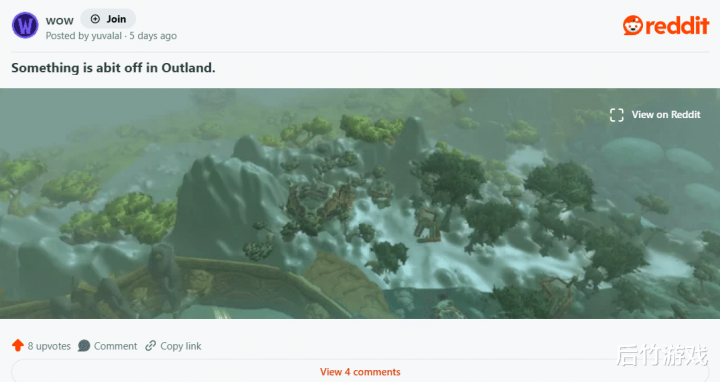Click the orange upvote arrow icon

(17, 345)
